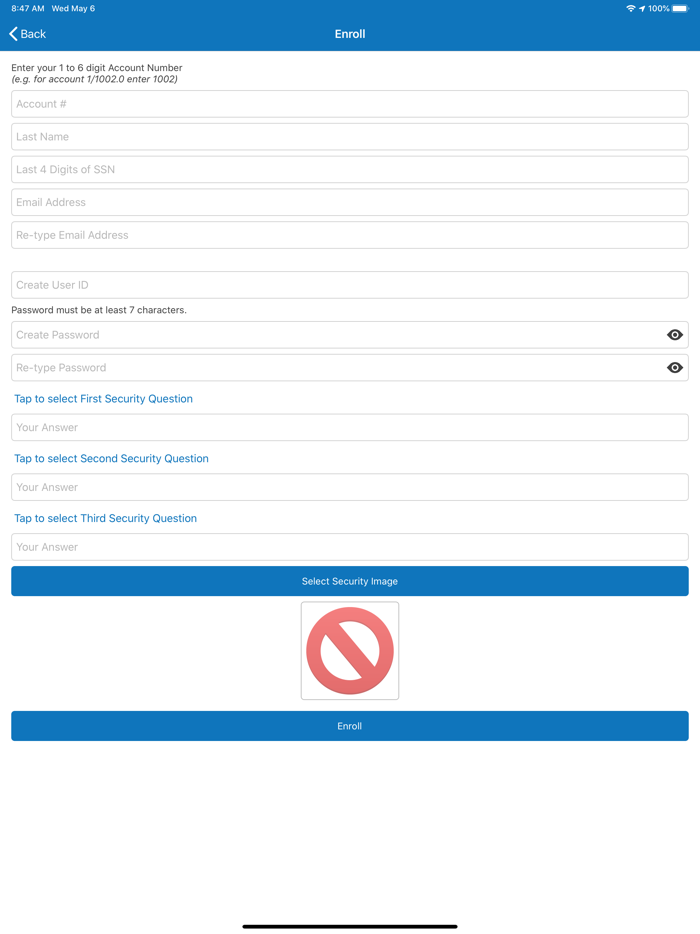Tap answer field under Third Security Question

pos(350,547)
